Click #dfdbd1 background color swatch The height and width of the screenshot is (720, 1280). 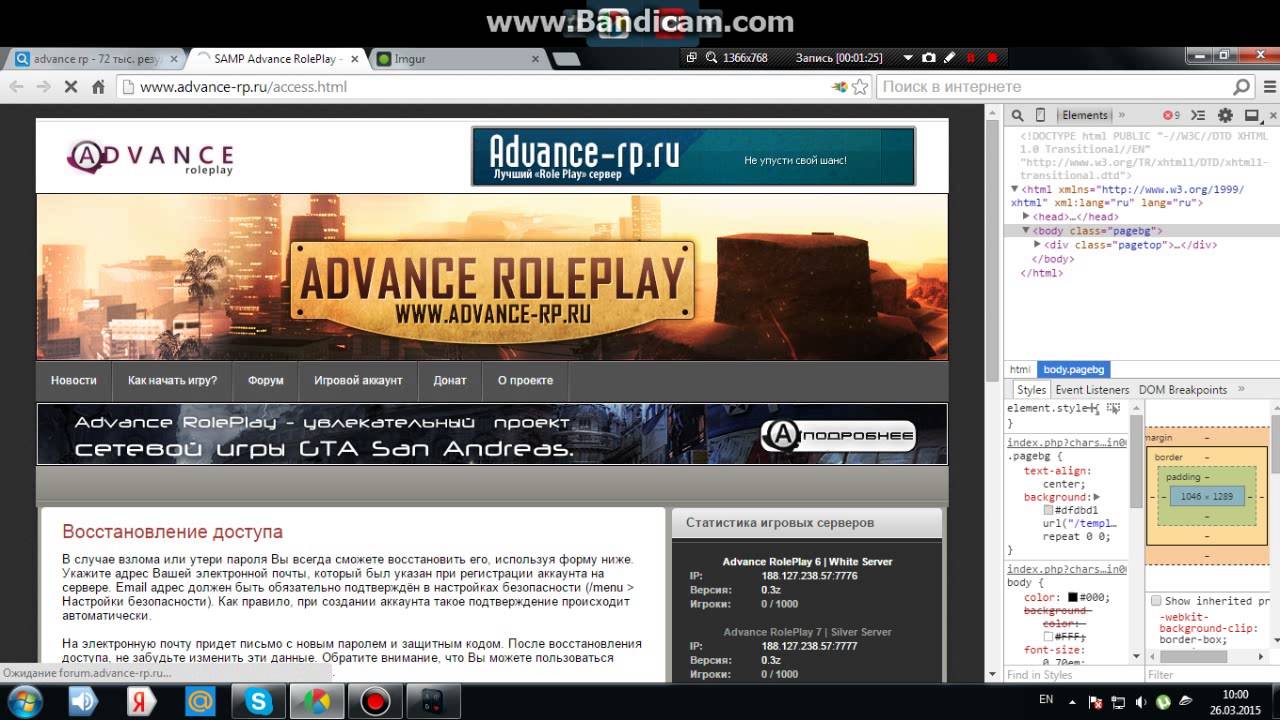point(1048,510)
